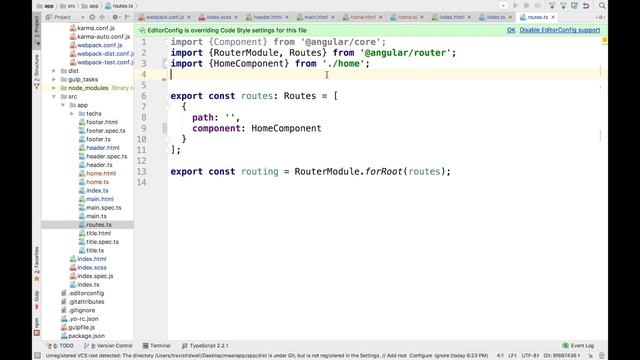
Task: Select gulpfile.js in project tree
Action: point(78,327)
